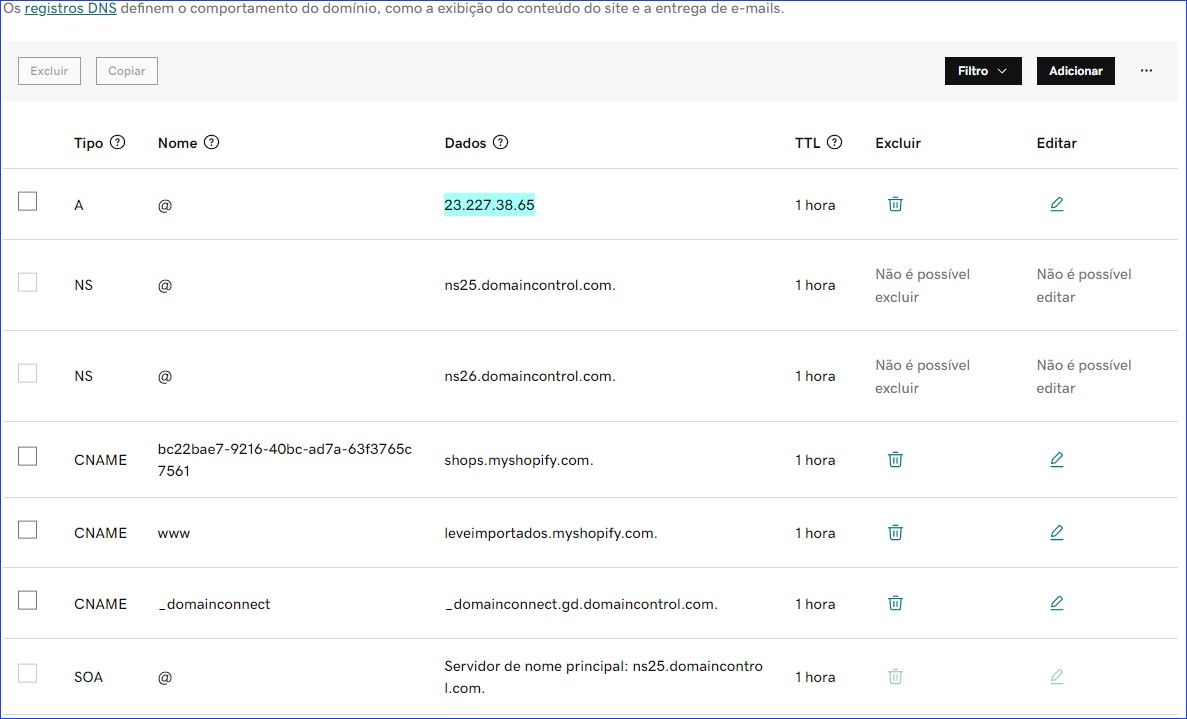
Task: Delete the A record with trash icon
Action: pyautogui.click(x=895, y=204)
